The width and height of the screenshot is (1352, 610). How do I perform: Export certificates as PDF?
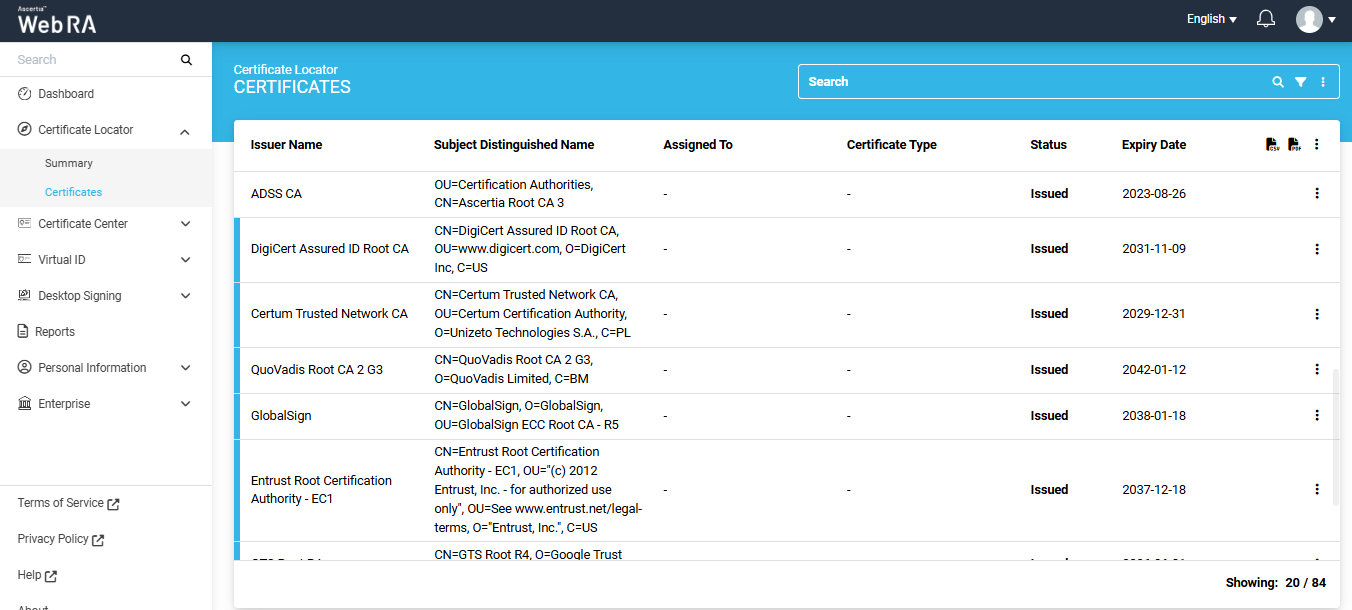tap(1294, 145)
